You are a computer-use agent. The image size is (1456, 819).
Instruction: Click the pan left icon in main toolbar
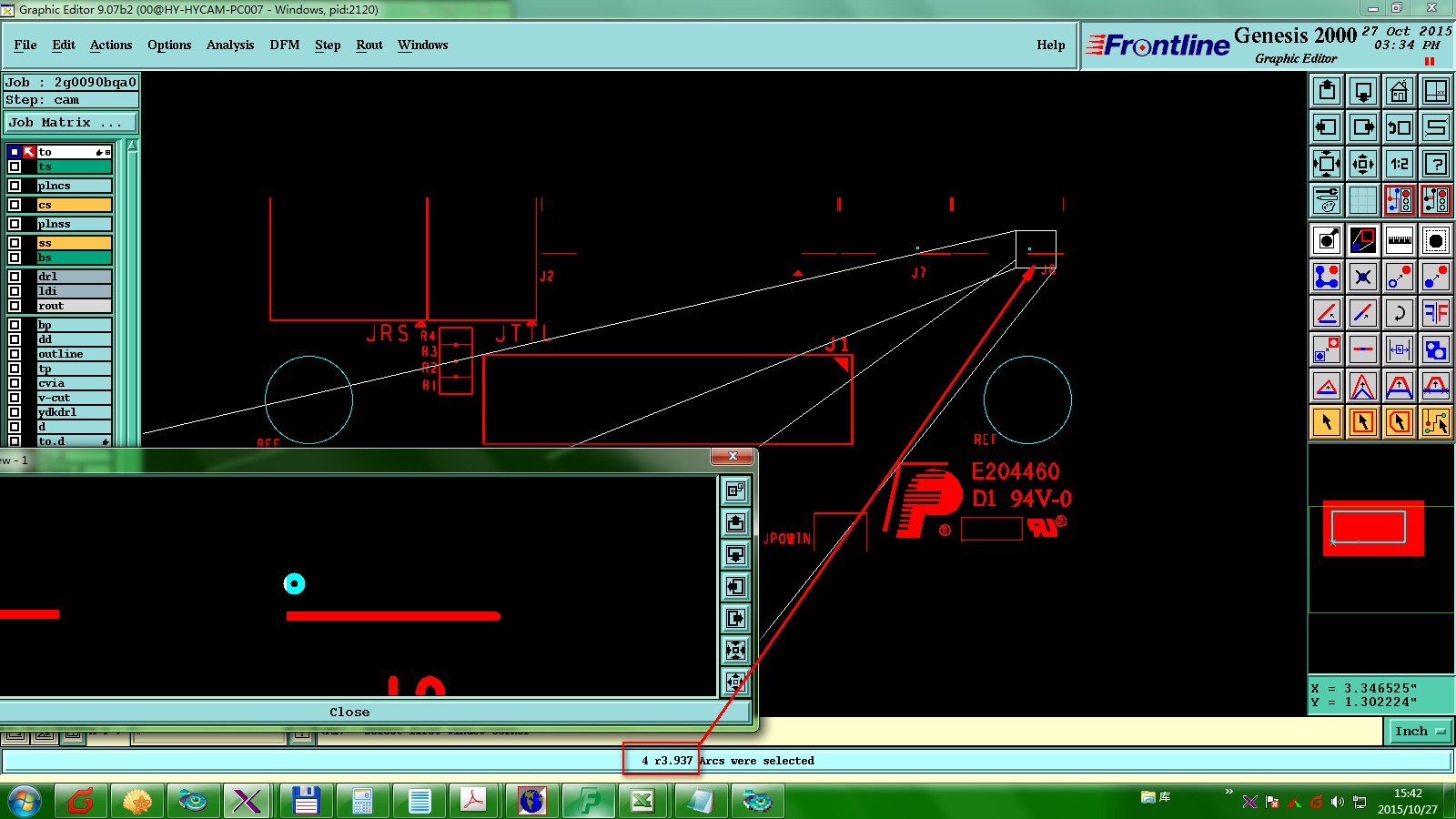point(1327,127)
